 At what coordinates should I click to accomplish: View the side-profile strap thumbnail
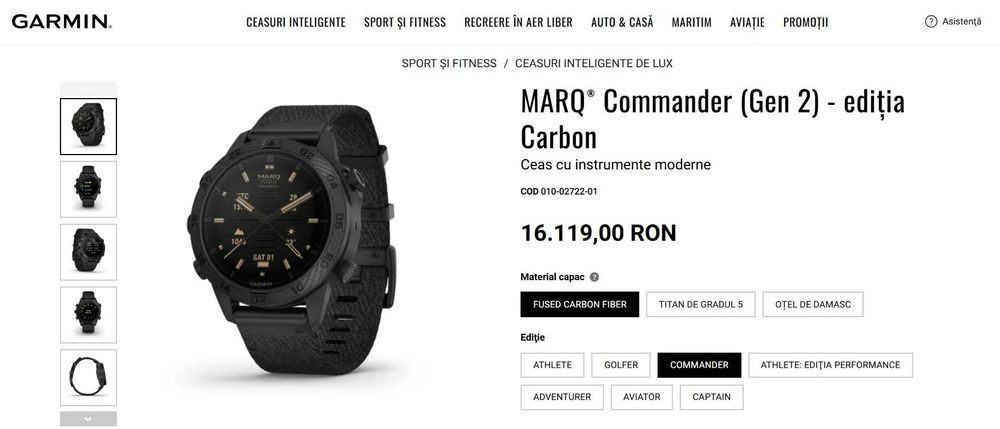(88, 377)
